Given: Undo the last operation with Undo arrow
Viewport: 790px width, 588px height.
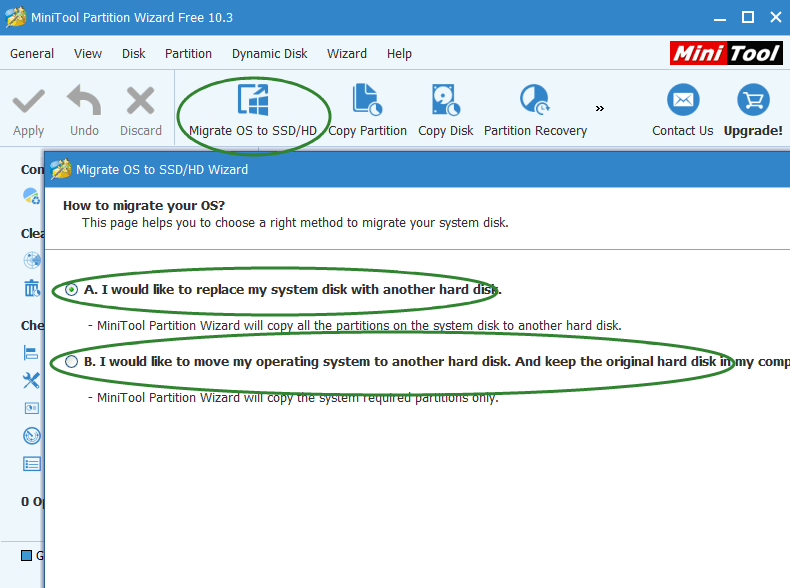Looking at the screenshot, I should click(84, 100).
